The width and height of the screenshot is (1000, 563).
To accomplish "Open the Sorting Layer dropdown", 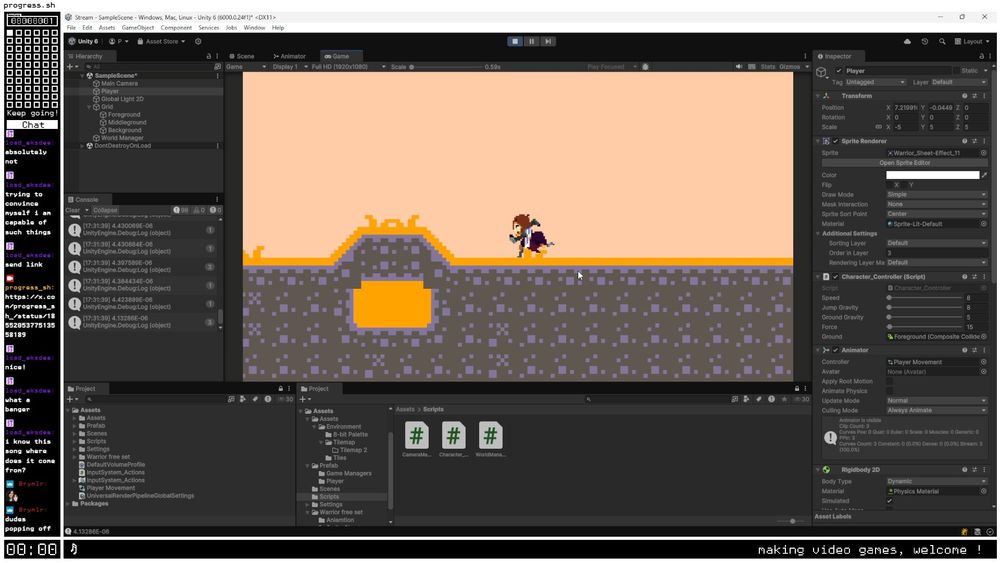I will tap(936, 243).
